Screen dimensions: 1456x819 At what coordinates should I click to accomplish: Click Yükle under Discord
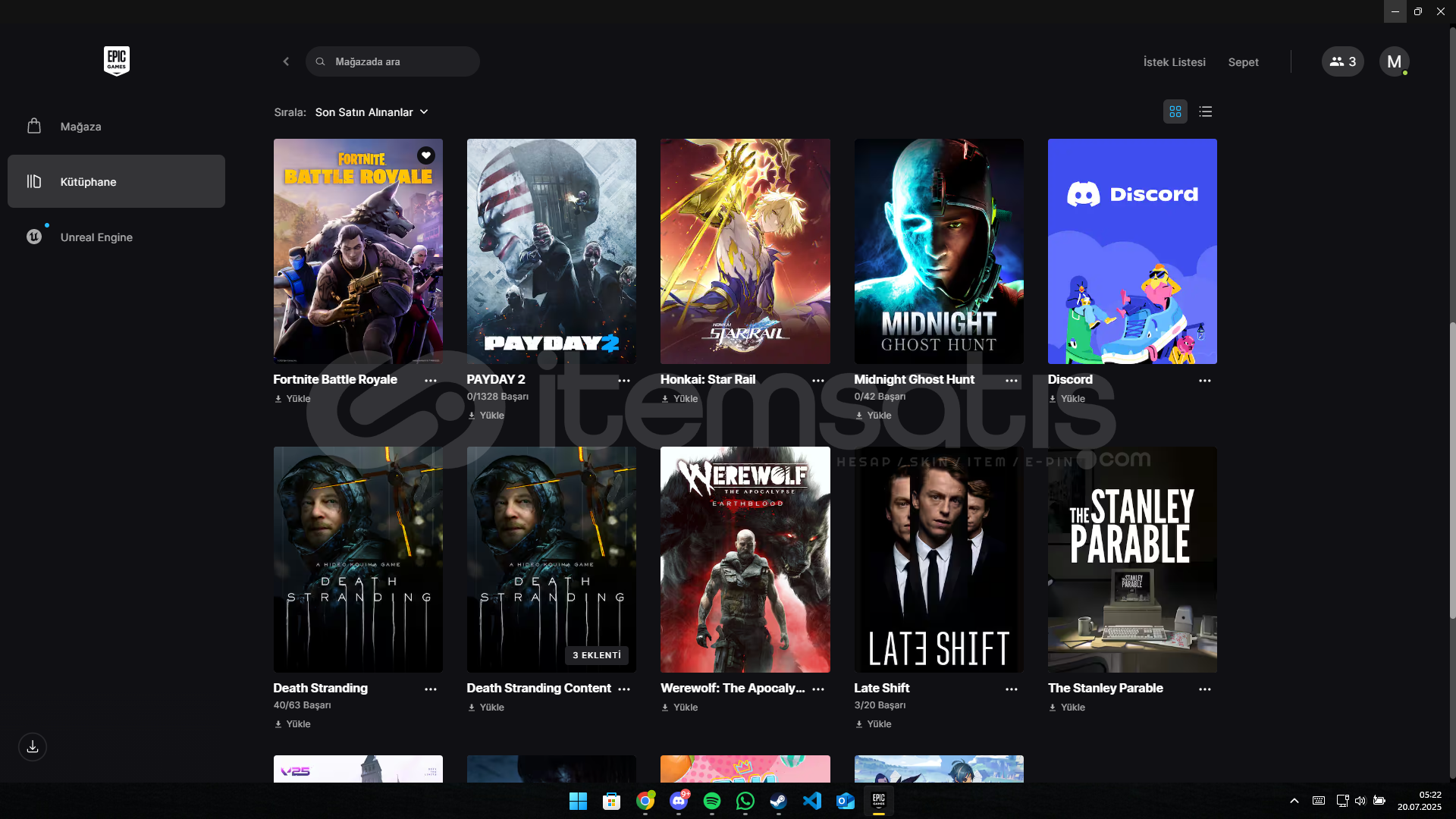1067,399
